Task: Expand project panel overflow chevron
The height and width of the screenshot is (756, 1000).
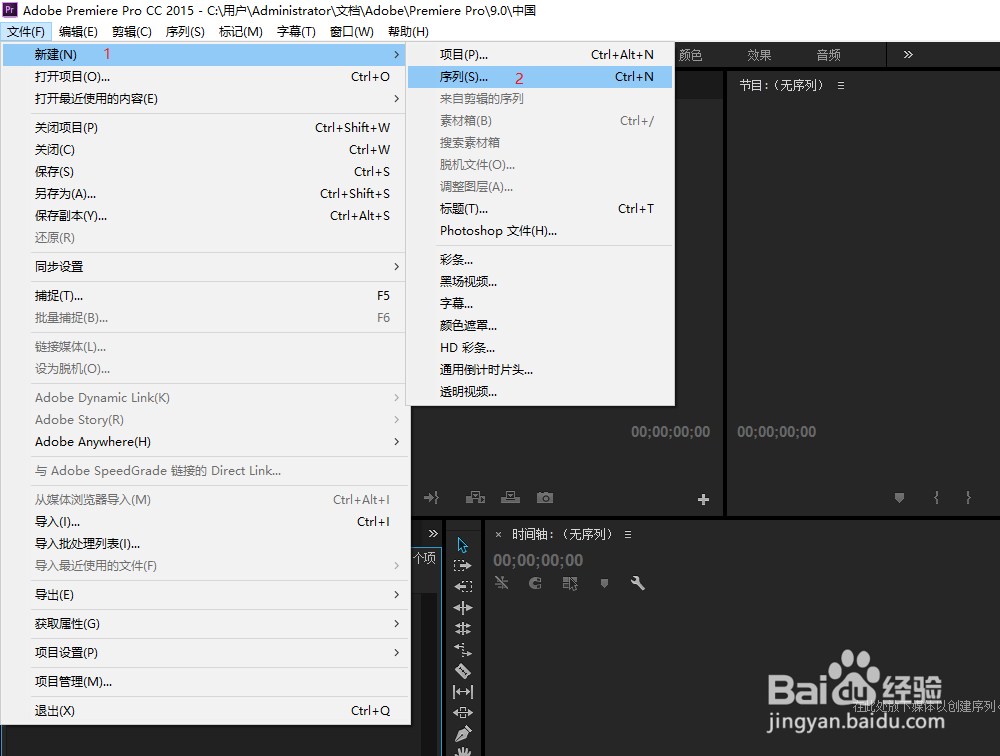Action: click(x=433, y=533)
